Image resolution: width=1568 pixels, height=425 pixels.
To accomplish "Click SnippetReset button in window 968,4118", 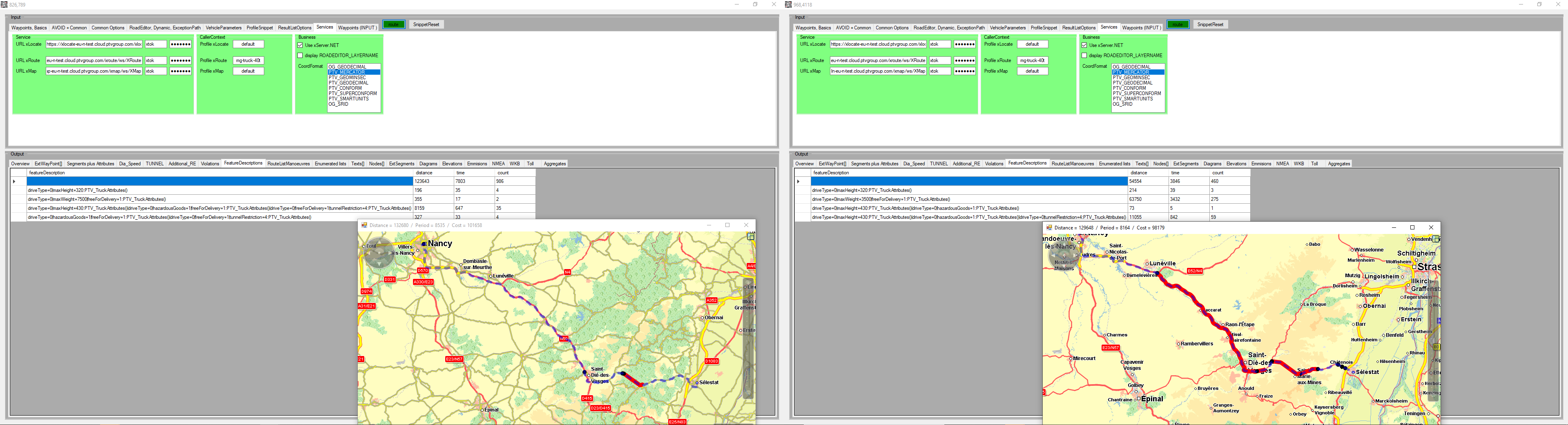I will point(1209,24).
